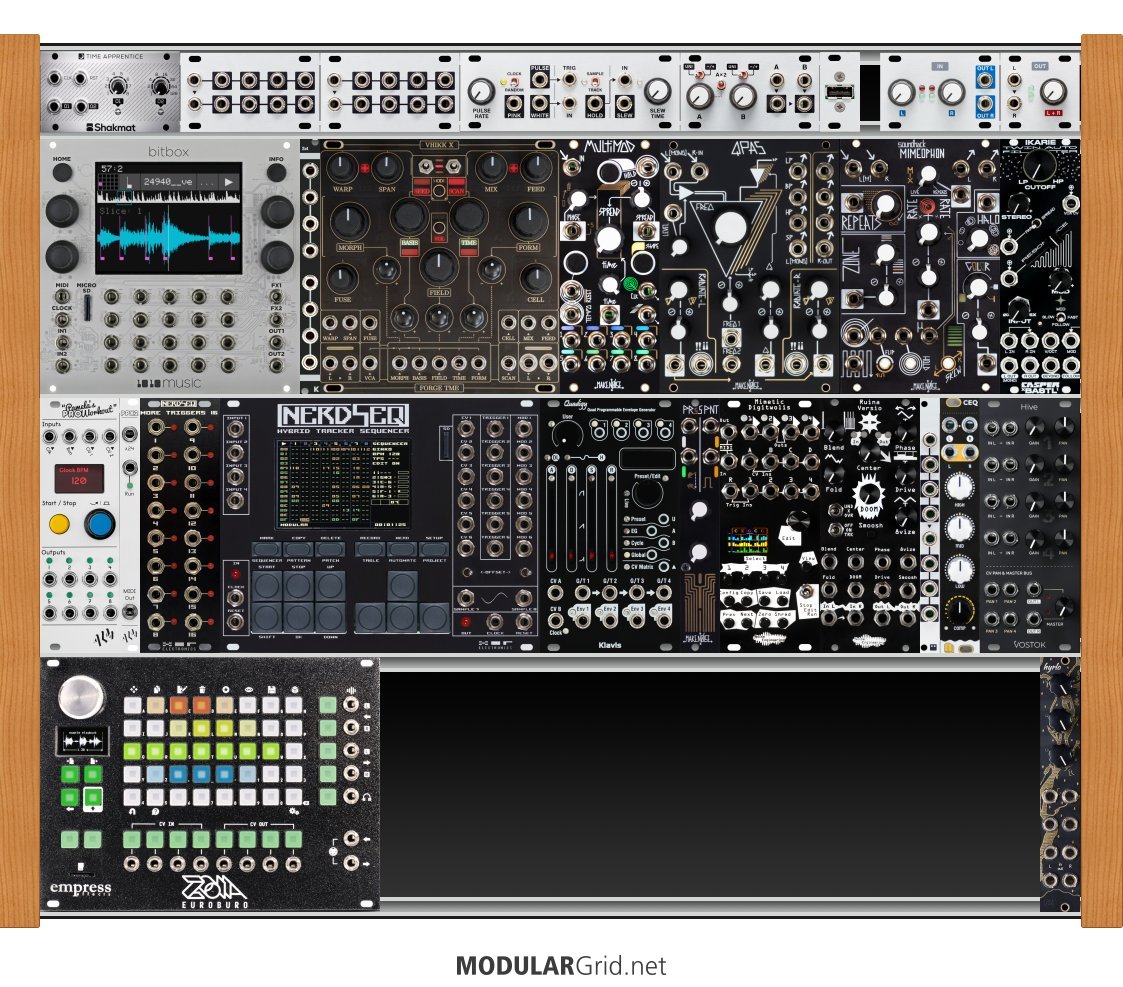Click the VHIKK X FEED knob
The height and width of the screenshot is (987, 1123).
pyautogui.click(x=535, y=167)
